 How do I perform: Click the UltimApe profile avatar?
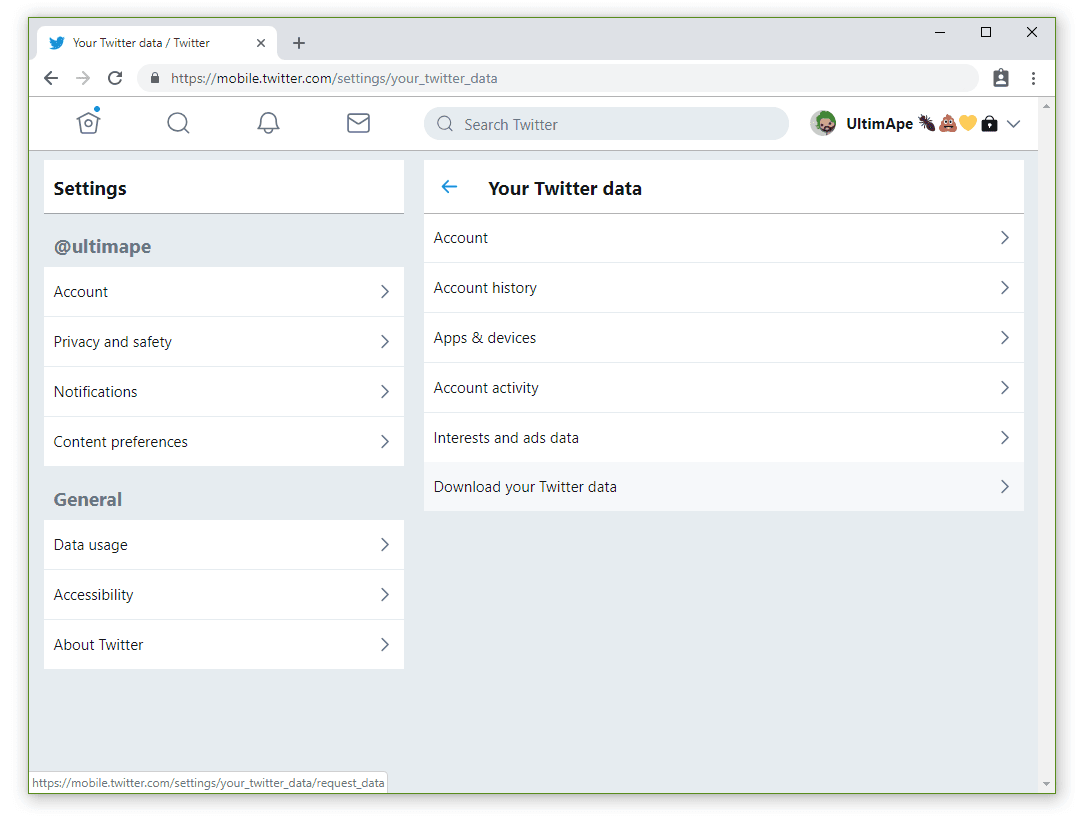click(x=823, y=122)
